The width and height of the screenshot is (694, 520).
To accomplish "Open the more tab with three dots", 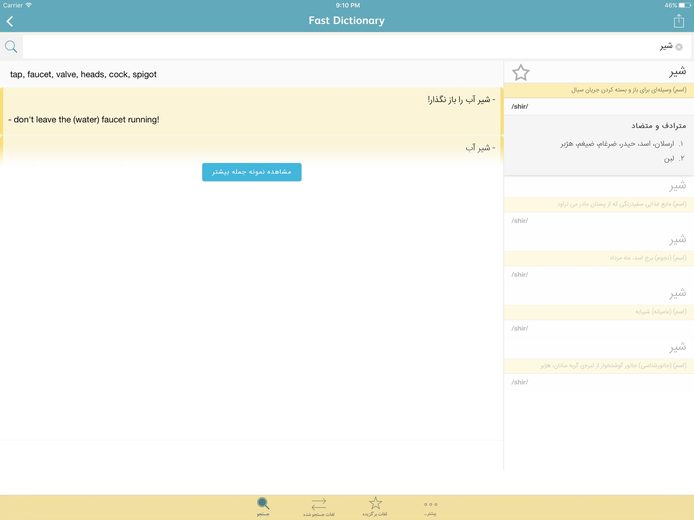I will [430, 508].
